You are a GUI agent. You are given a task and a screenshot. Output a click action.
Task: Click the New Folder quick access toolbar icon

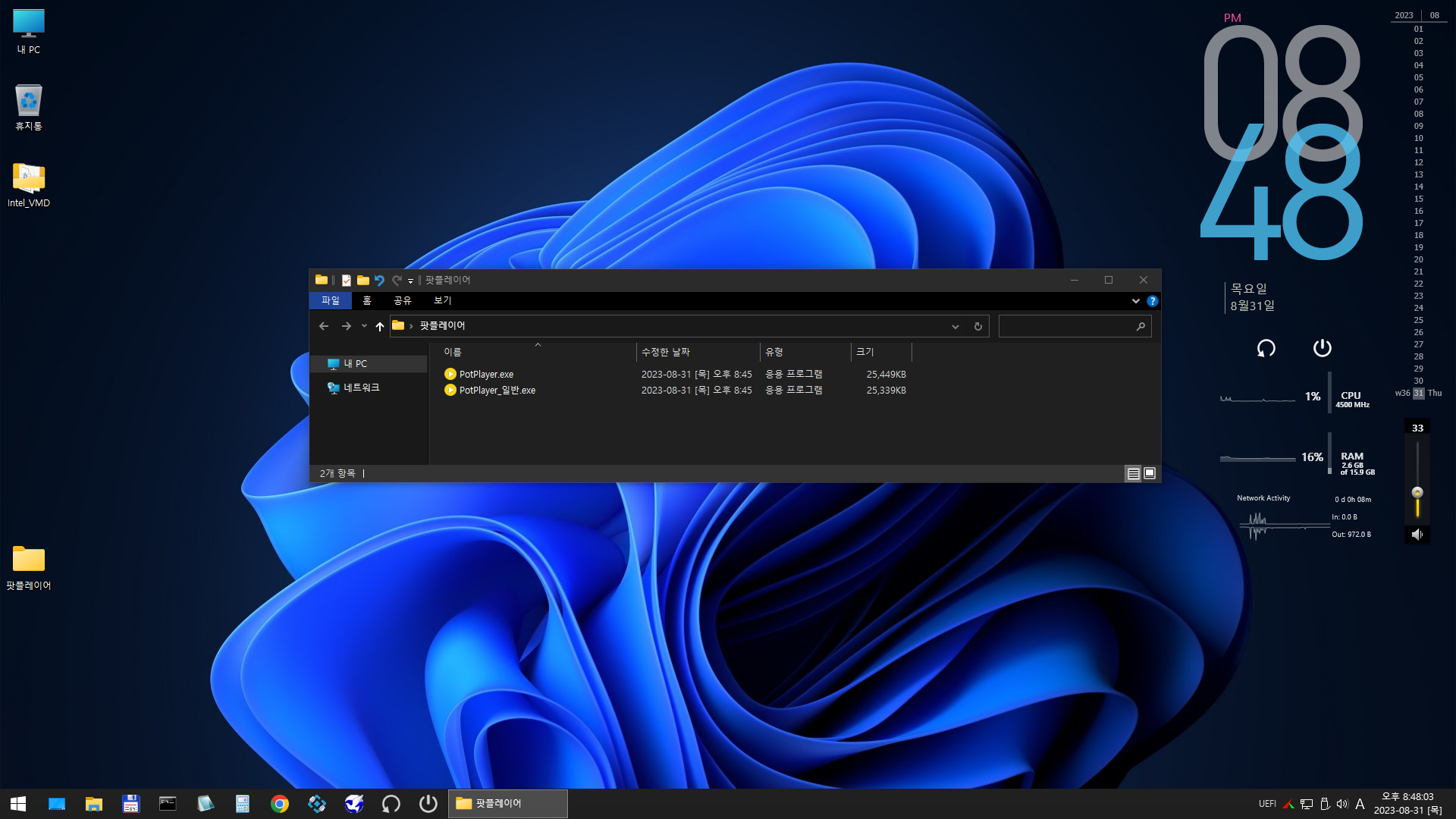point(363,281)
